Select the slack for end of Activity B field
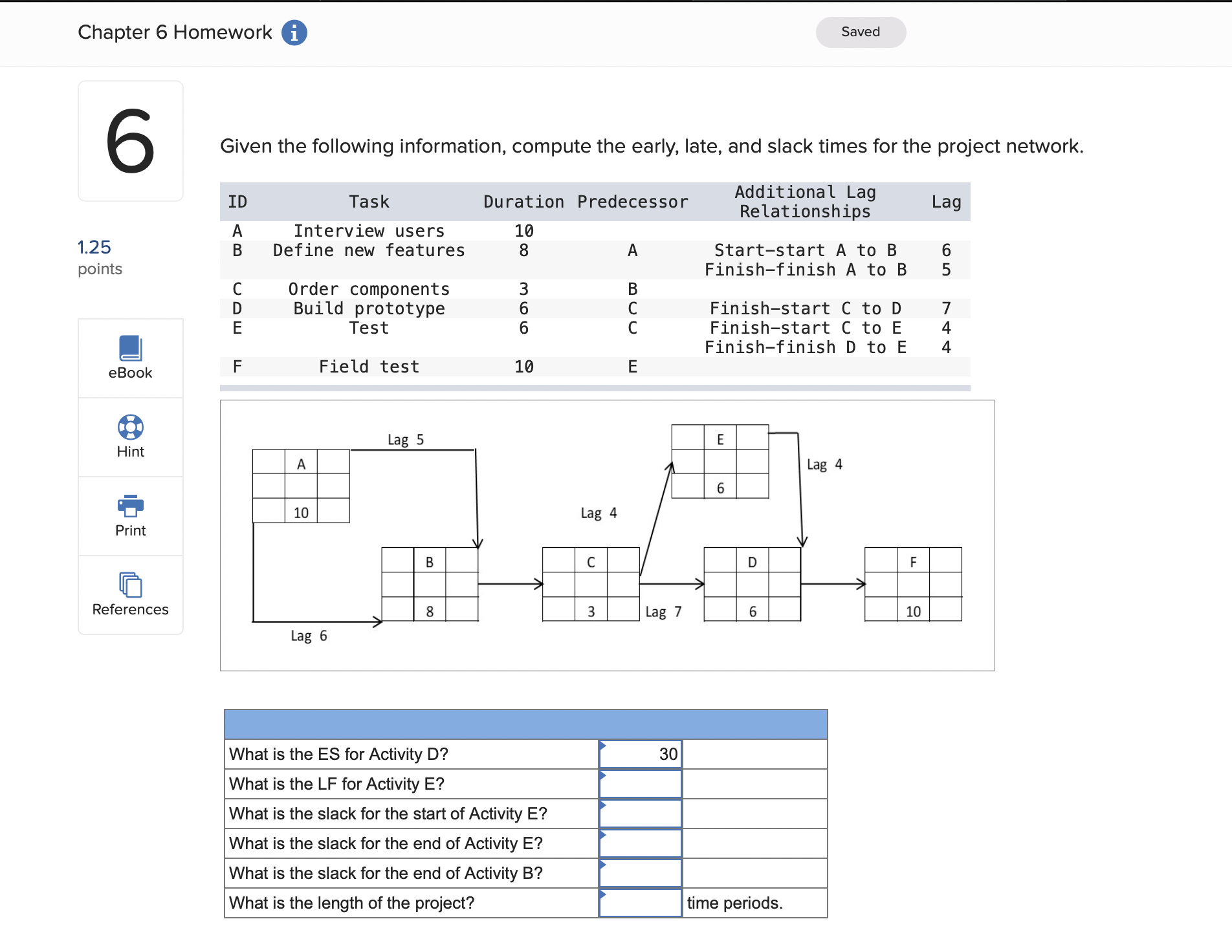Screen dimensions: 1232x952 click(639, 872)
